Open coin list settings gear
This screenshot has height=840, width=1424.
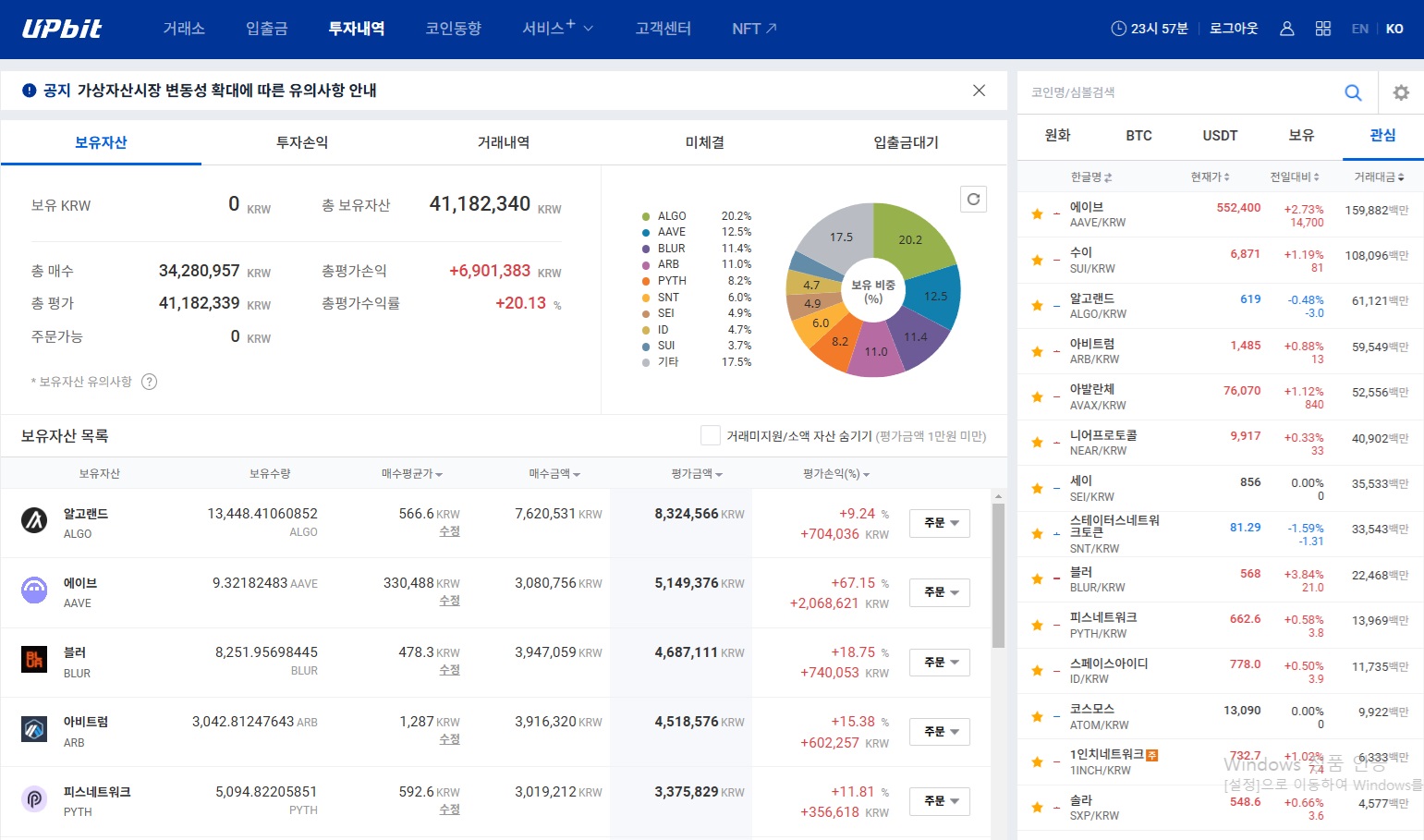(1401, 92)
